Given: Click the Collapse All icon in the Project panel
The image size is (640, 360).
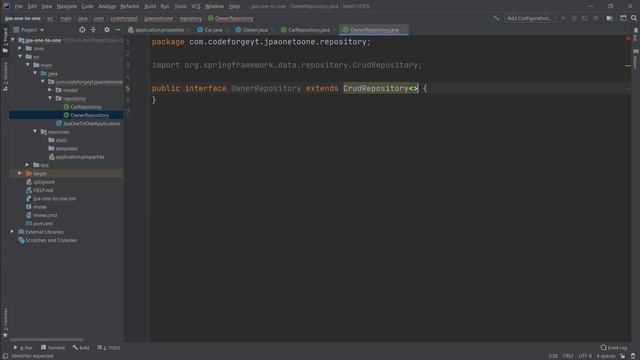Looking at the screenshot, I should [93, 30].
